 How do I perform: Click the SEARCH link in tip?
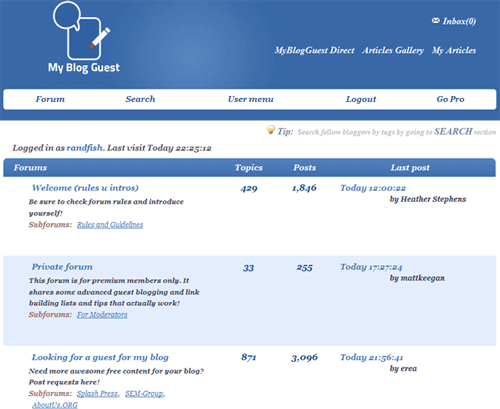tap(453, 132)
